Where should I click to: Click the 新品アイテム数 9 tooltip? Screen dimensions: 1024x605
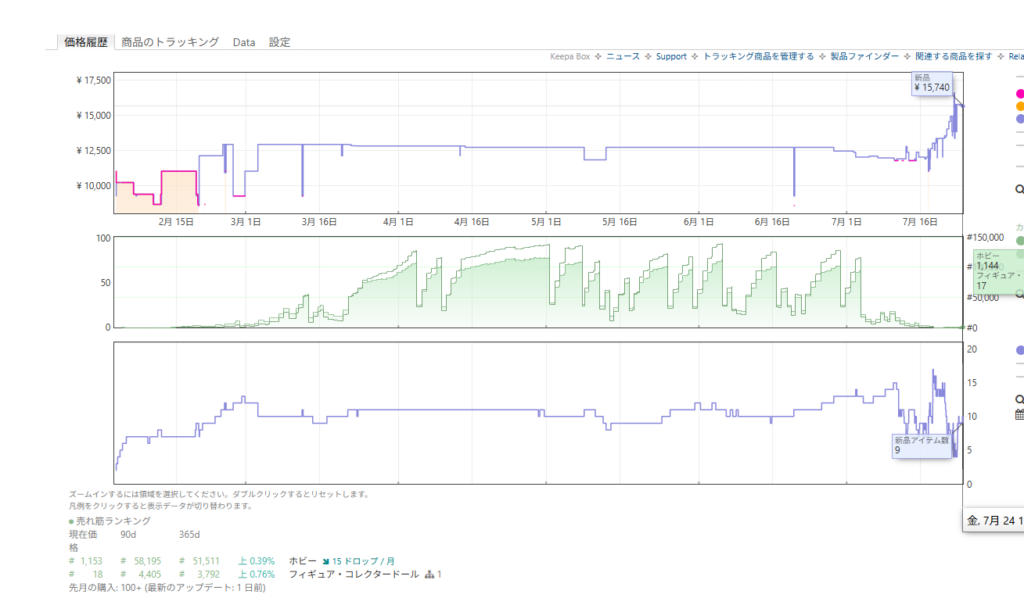coord(921,446)
